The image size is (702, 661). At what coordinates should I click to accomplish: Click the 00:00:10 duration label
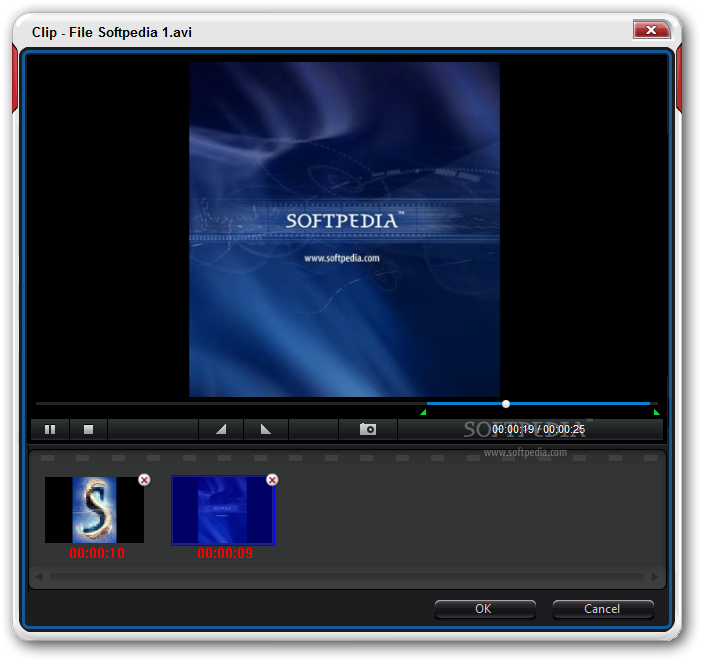97,553
